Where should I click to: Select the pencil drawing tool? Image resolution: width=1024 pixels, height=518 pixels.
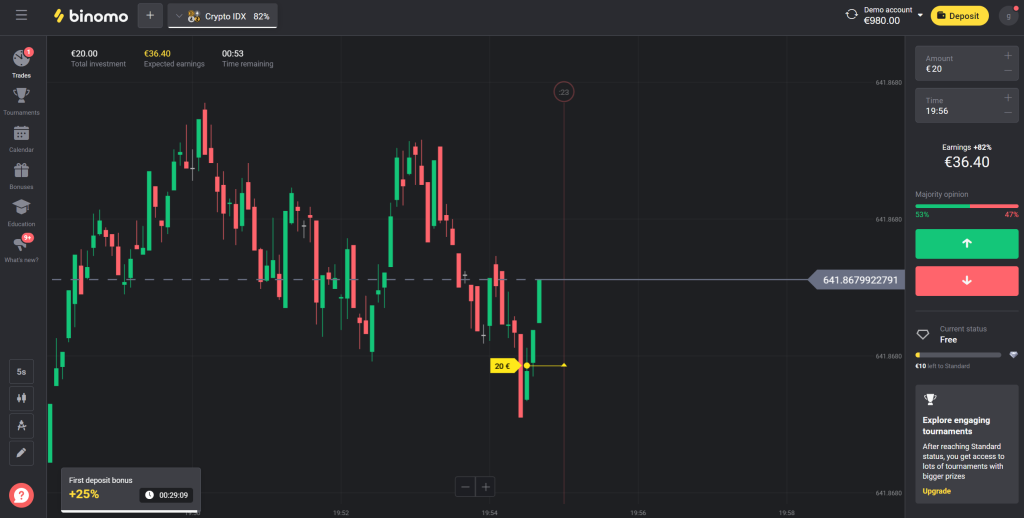pyautogui.click(x=22, y=452)
